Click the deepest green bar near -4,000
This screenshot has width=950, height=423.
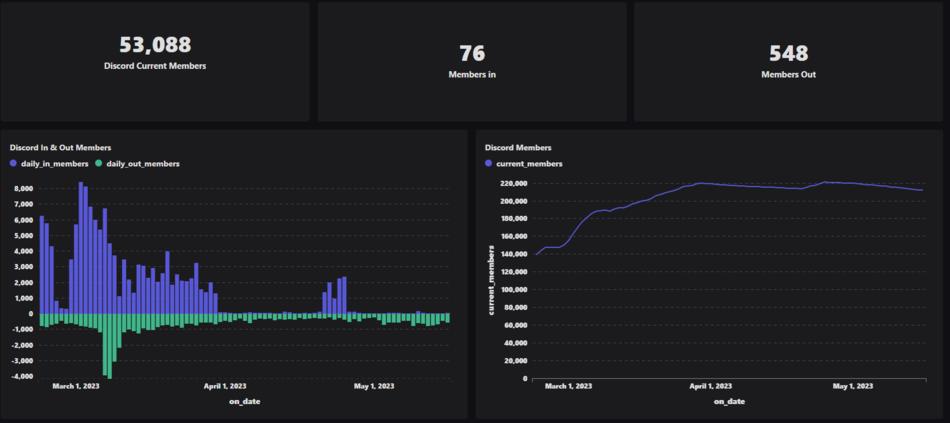tap(110, 346)
